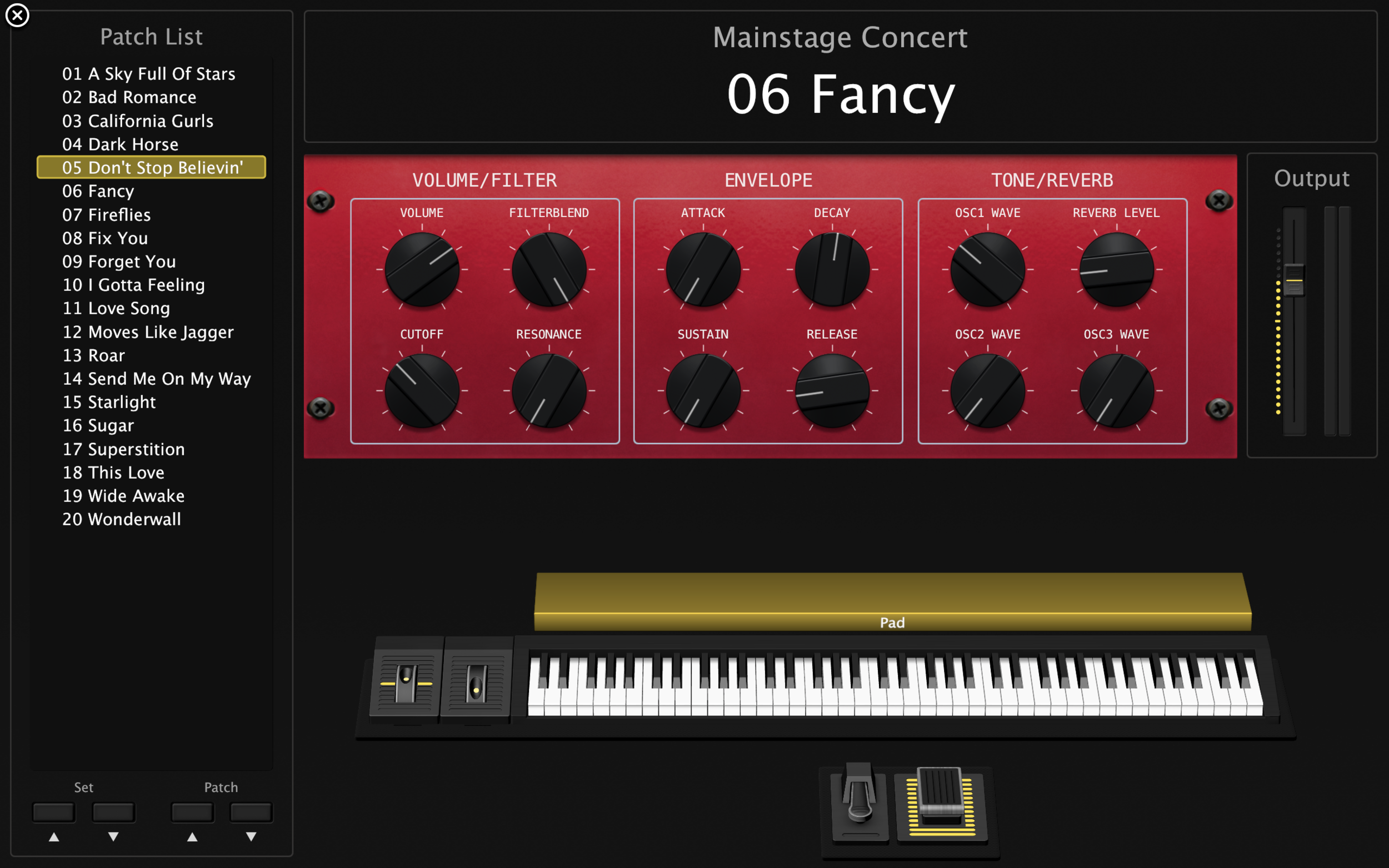Screen dimensions: 1389x868
Task: Click the Set up arrow
Action: 54,837
